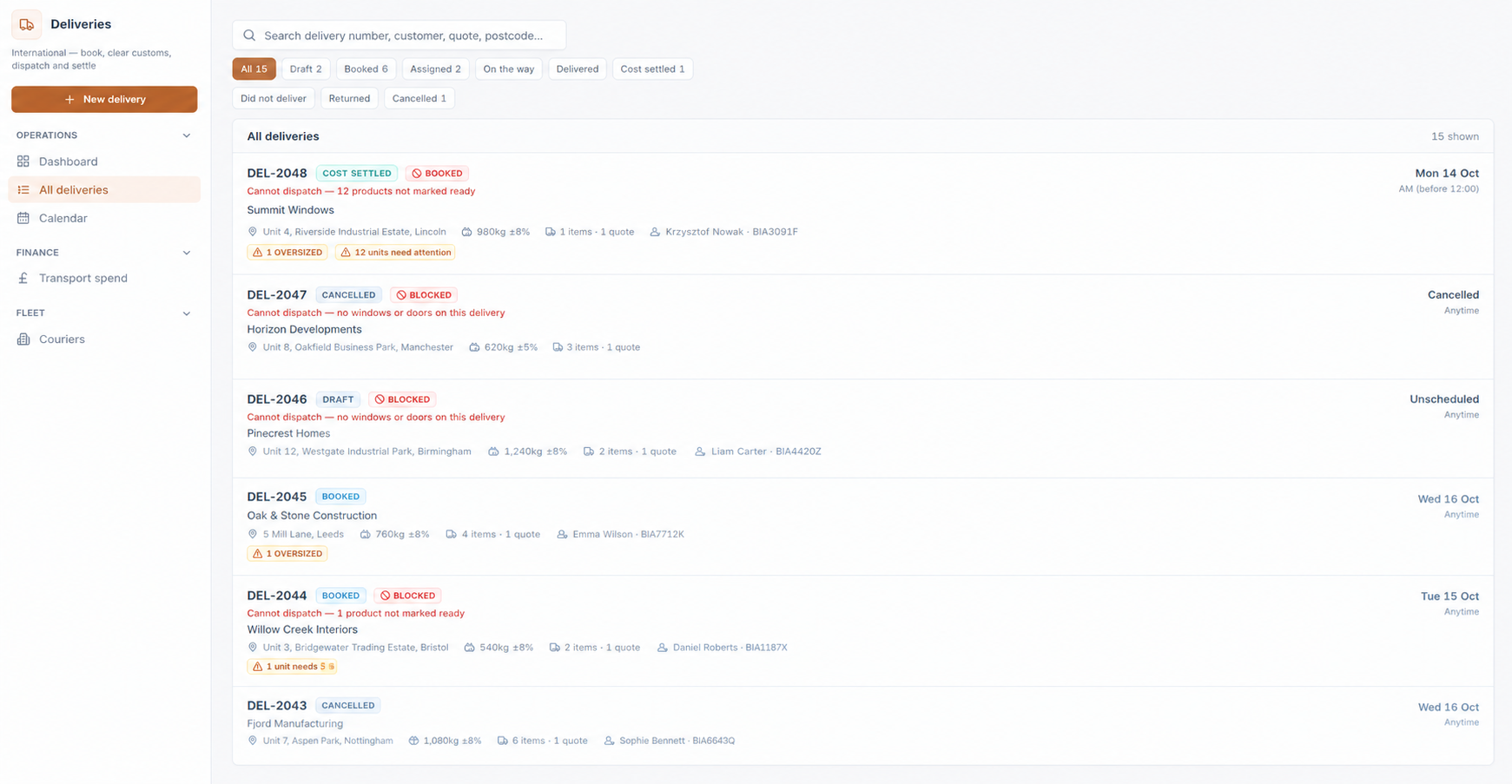Collapse the Operations section
This screenshot has width=1512, height=784.
point(187,135)
